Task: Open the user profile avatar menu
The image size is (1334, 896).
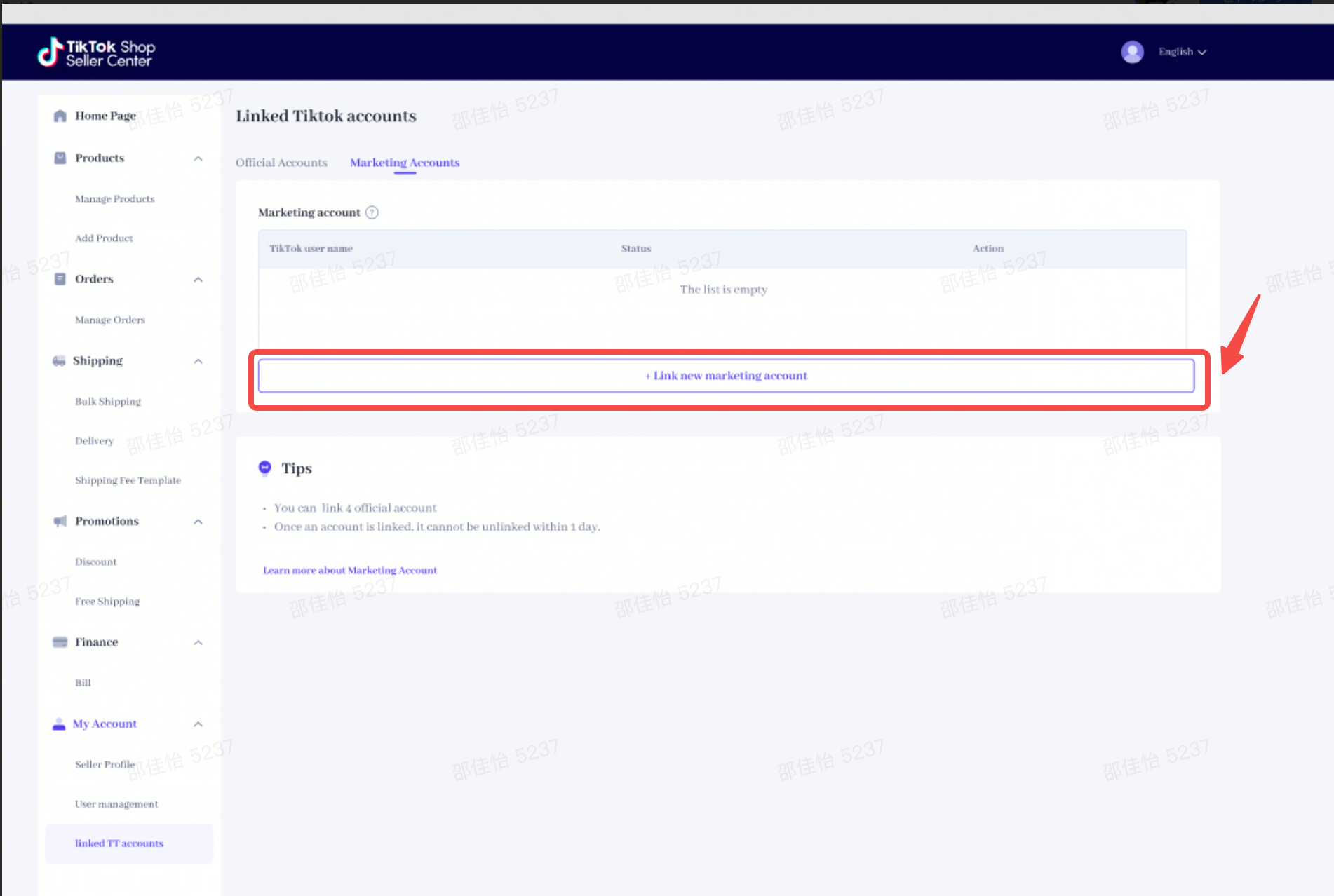Action: click(1132, 52)
